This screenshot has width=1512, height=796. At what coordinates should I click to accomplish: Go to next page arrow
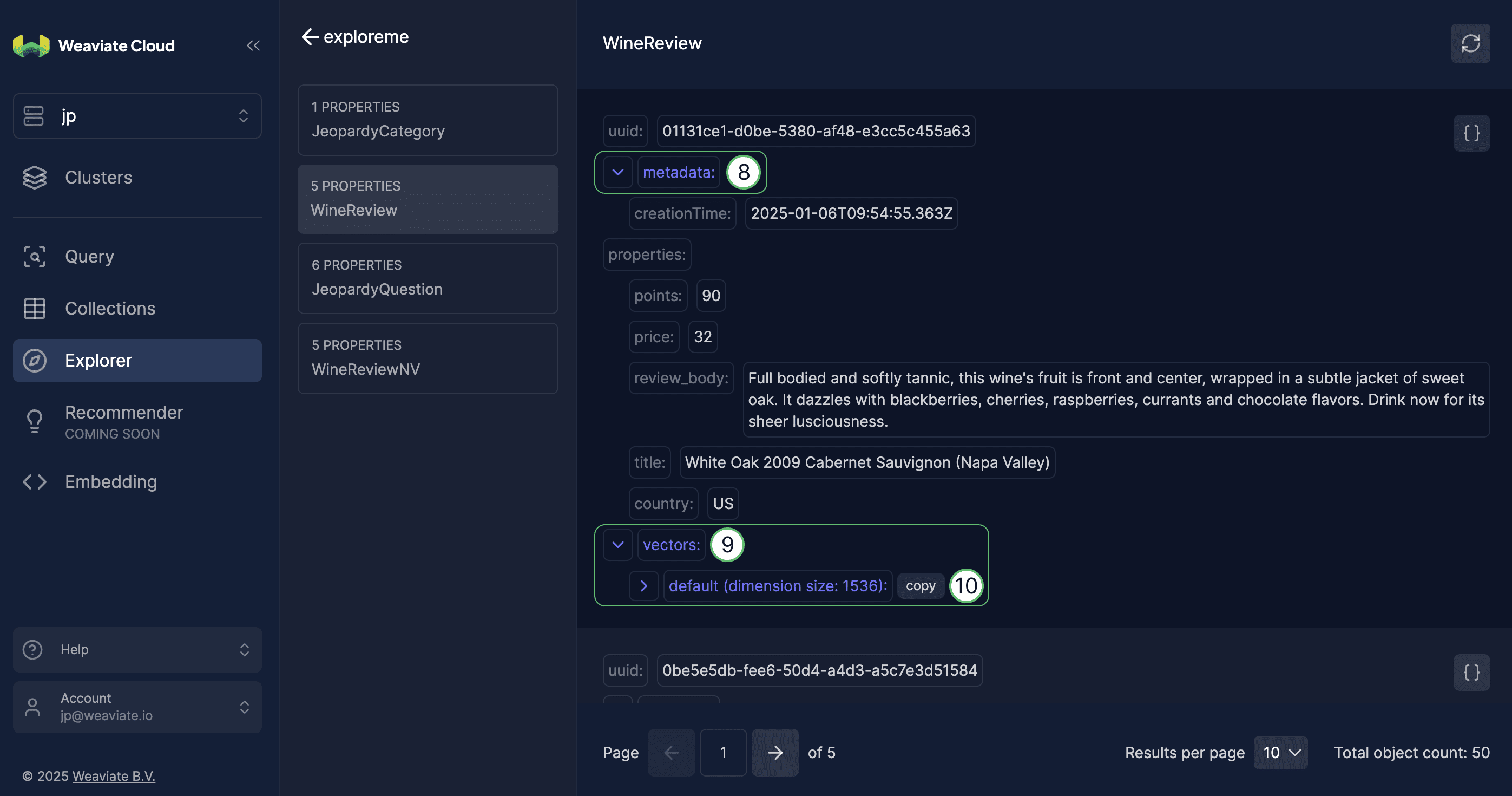(775, 753)
